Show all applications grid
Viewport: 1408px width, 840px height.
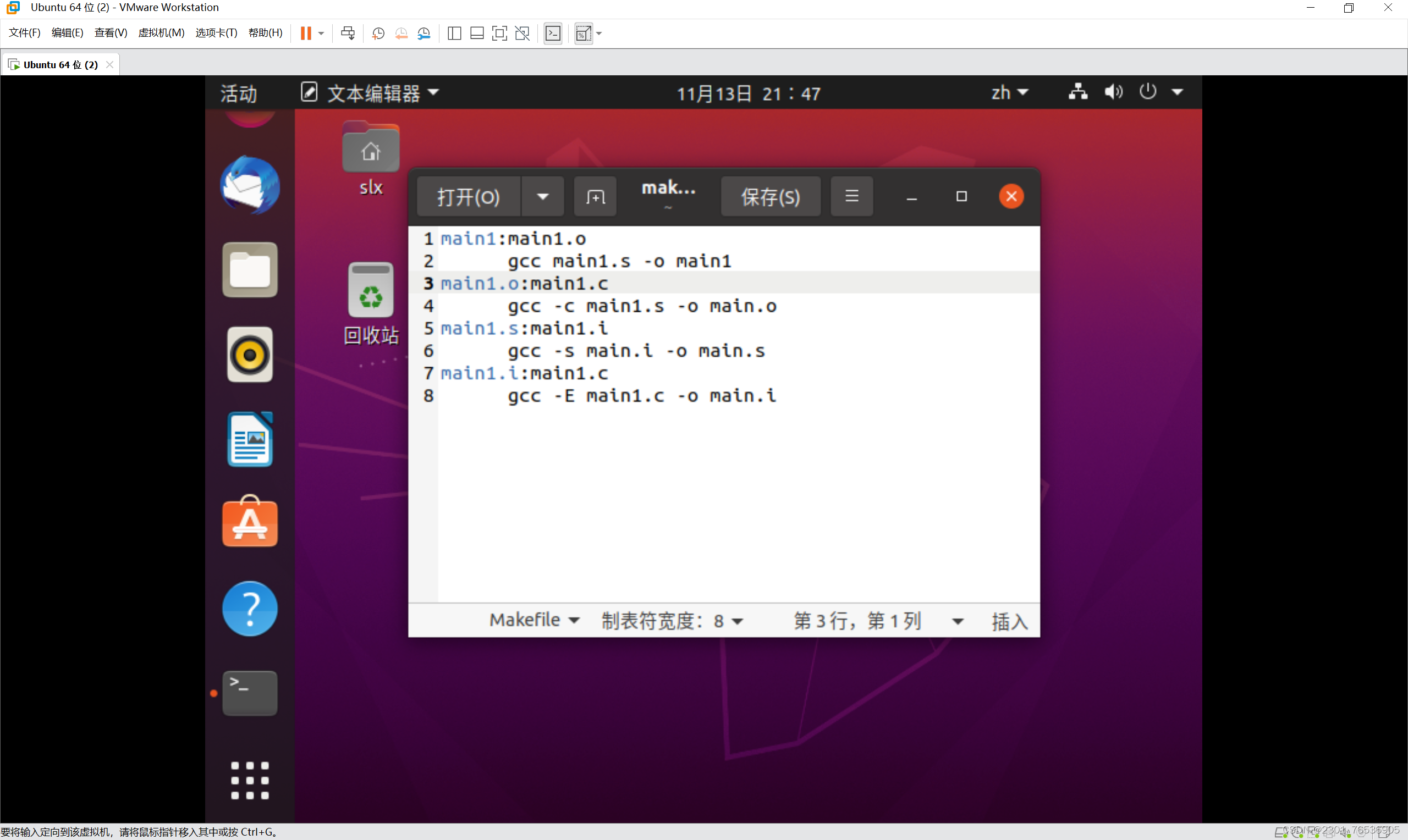250,780
